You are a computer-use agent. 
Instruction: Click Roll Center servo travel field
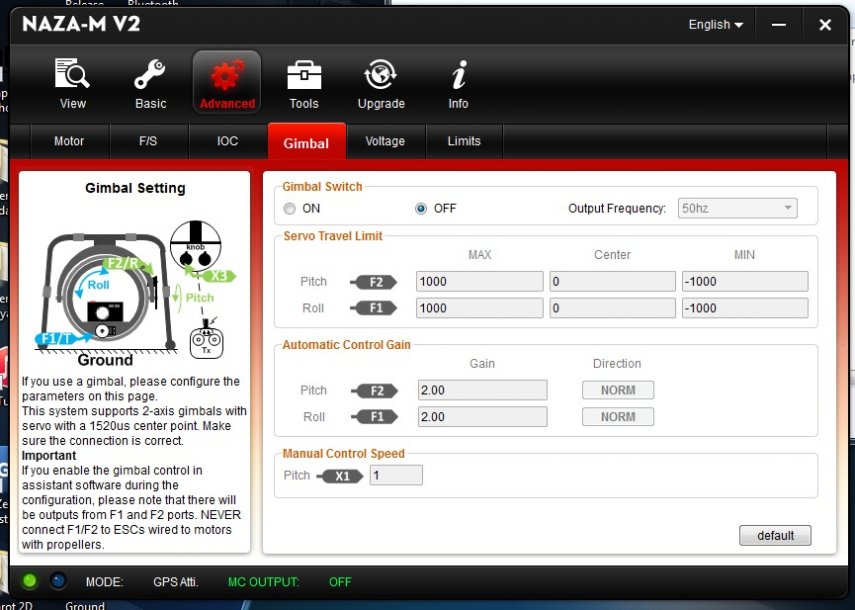click(612, 308)
